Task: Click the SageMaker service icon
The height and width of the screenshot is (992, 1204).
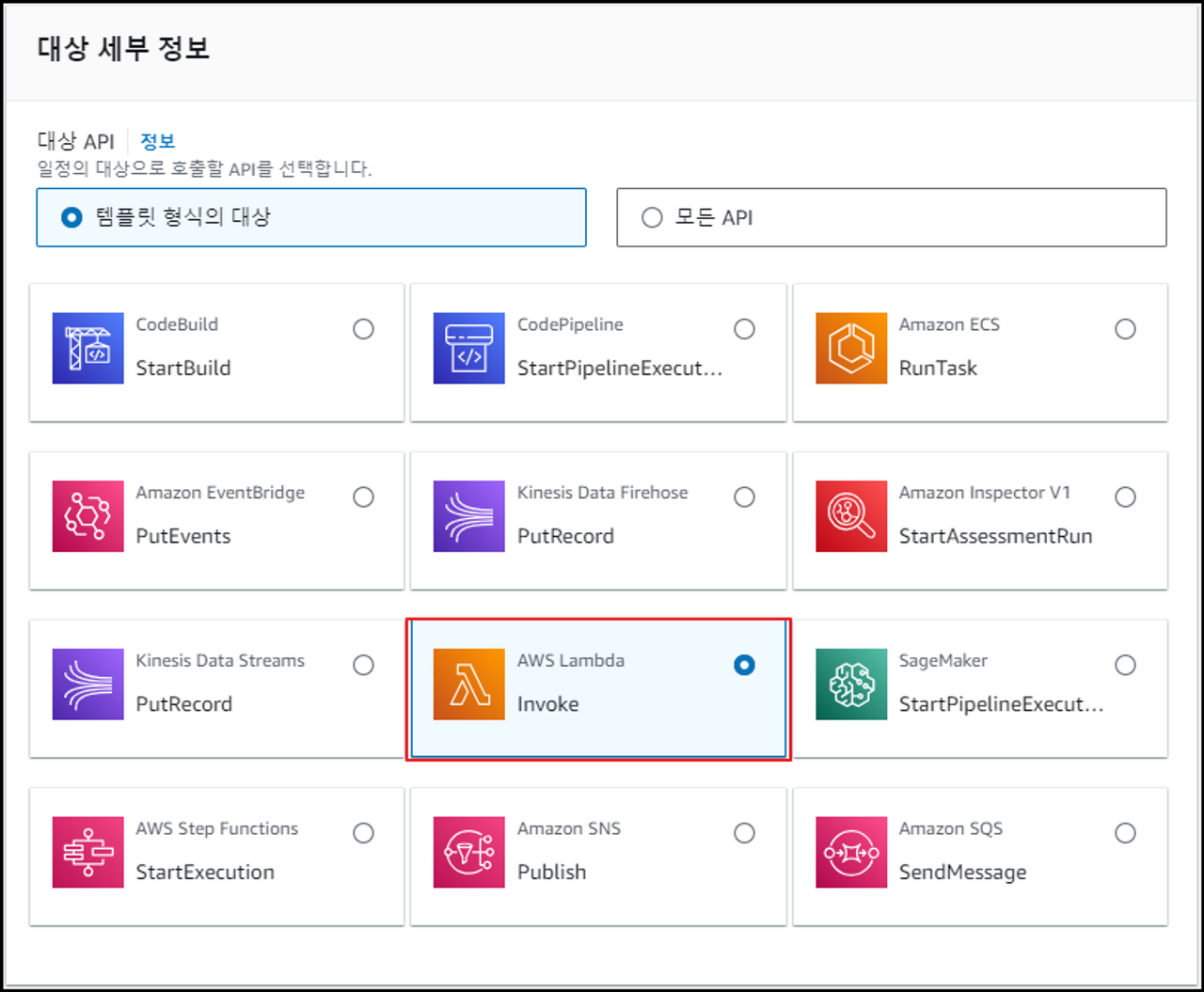Action: click(851, 685)
